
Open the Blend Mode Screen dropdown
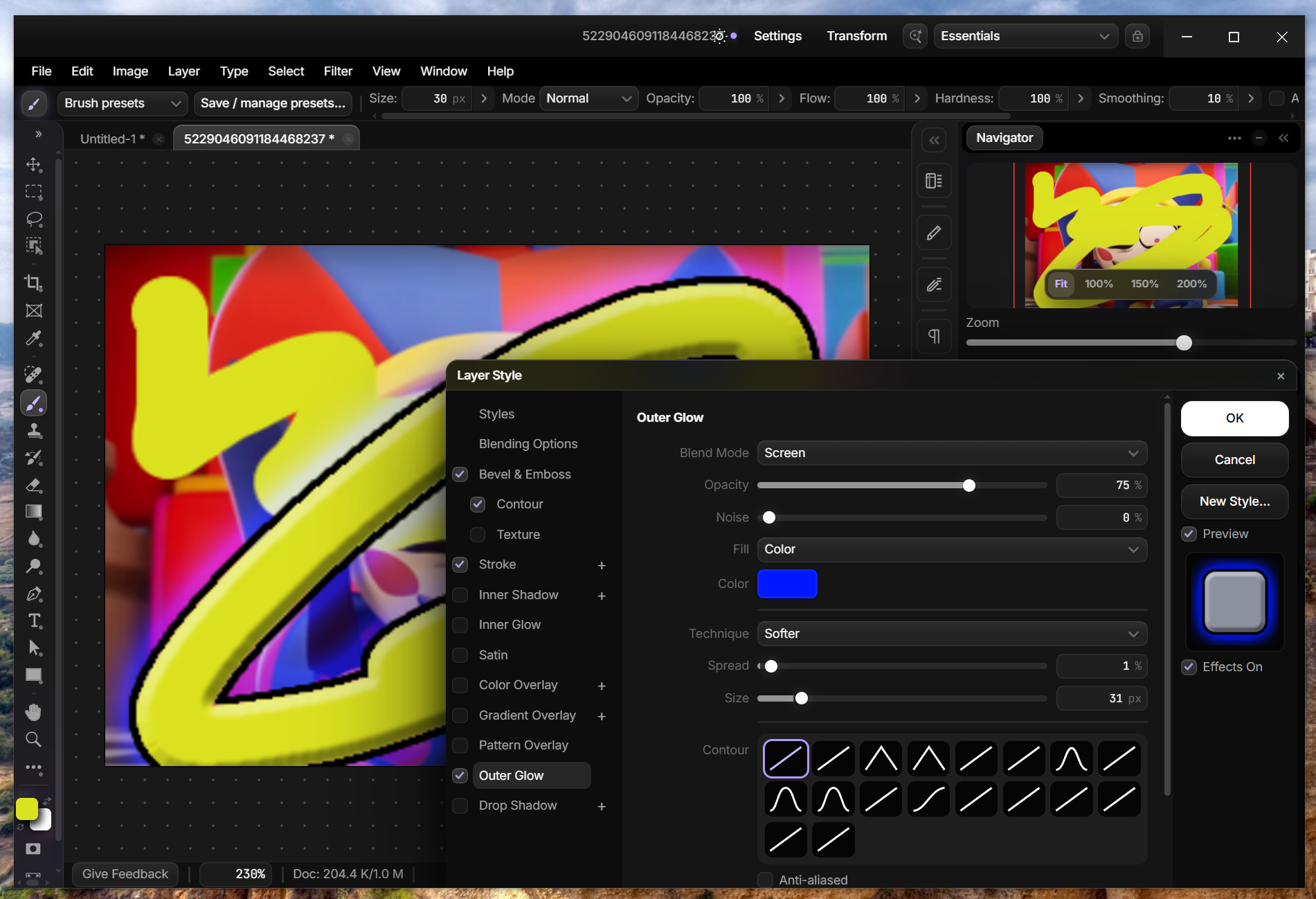952,453
